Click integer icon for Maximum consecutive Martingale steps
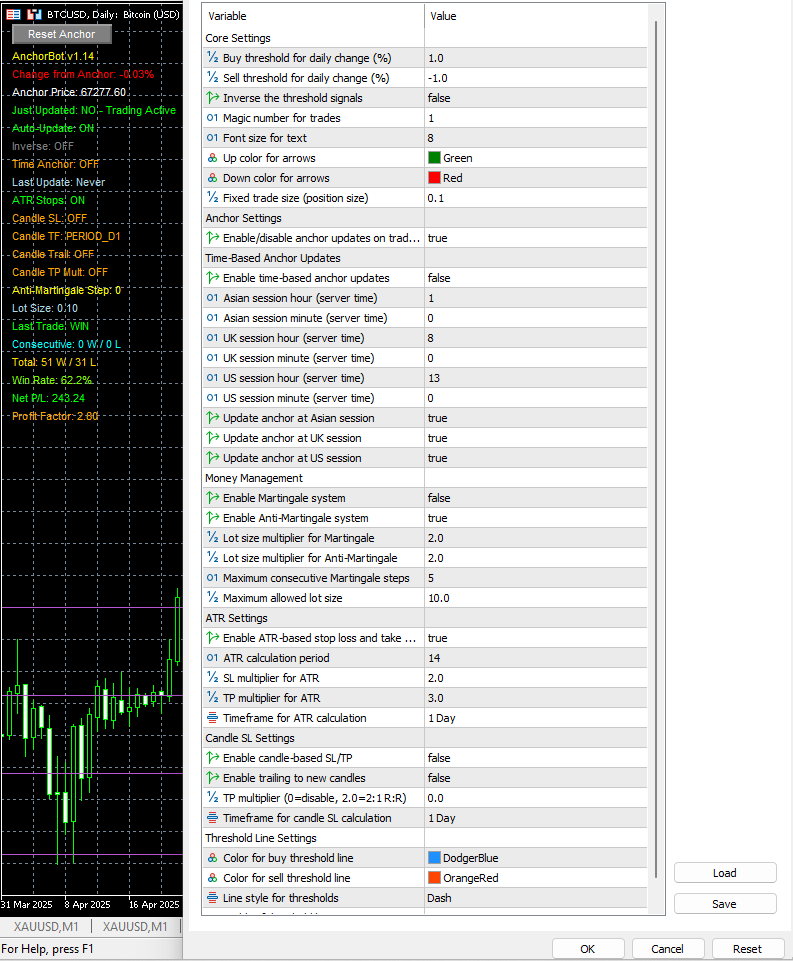 213,578
